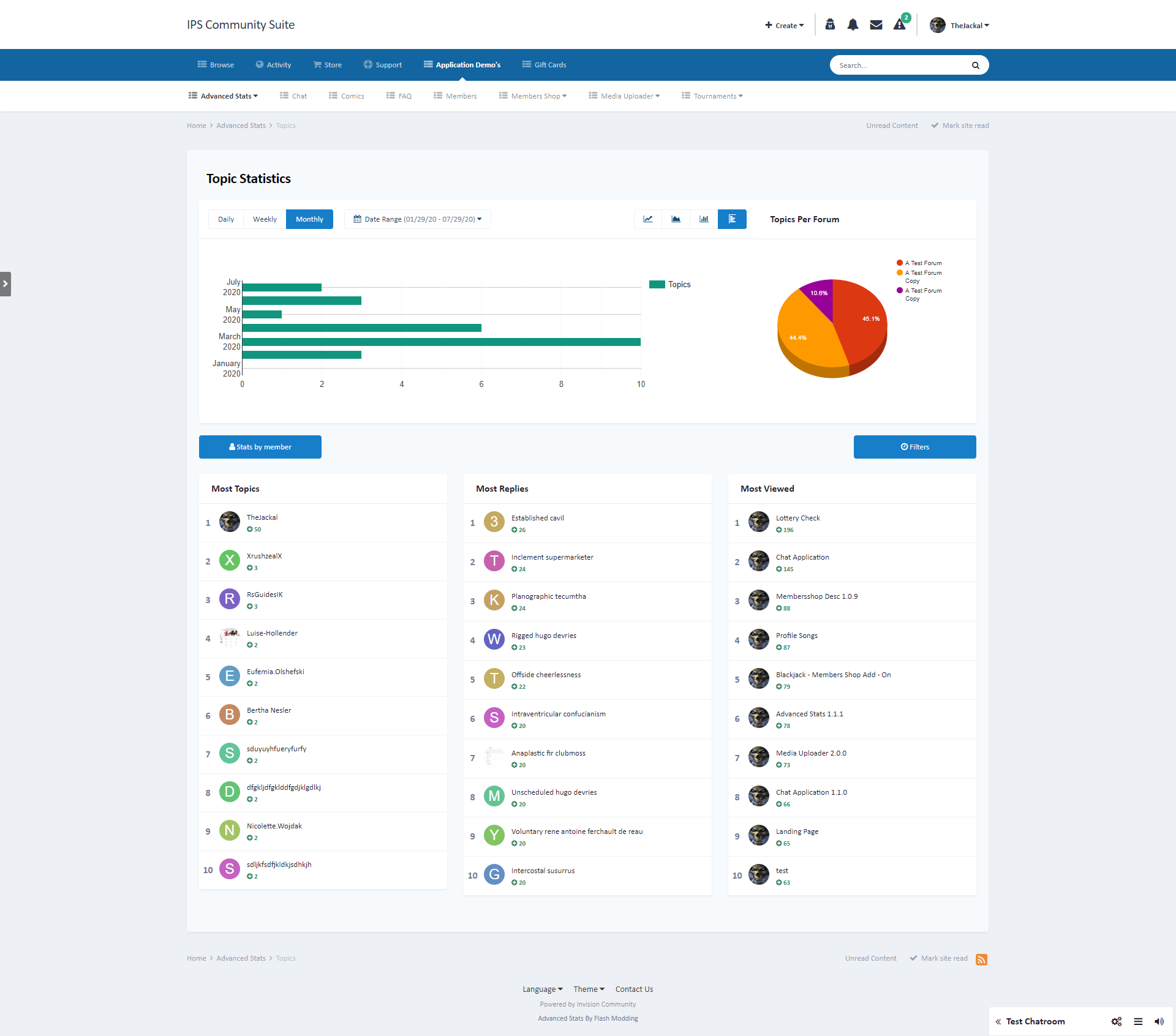Click Stats by member button

260,447
